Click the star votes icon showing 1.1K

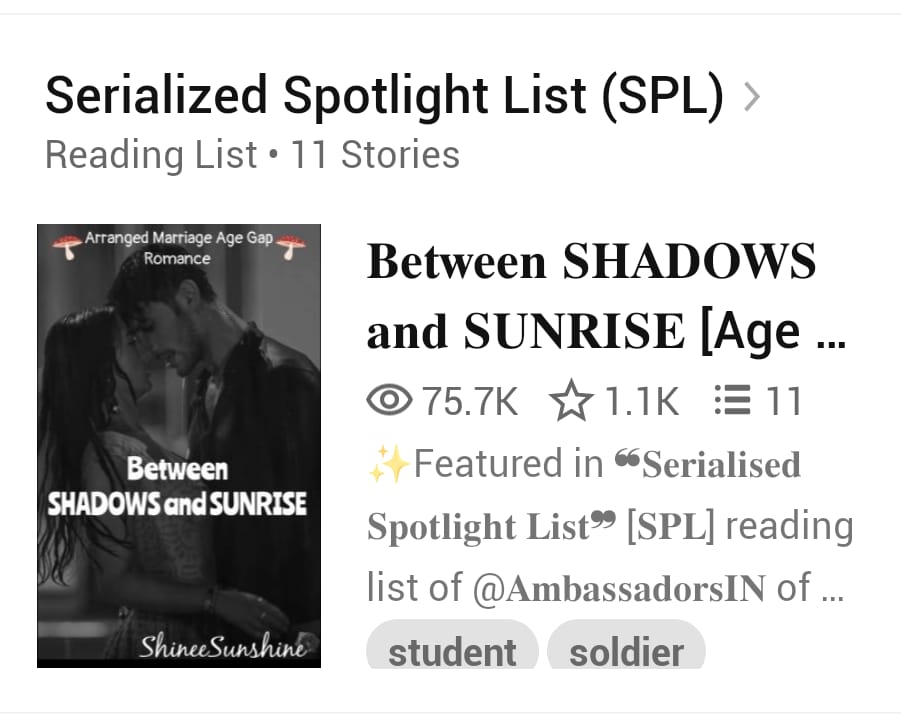pyautogui.click(x=573, y=398)
